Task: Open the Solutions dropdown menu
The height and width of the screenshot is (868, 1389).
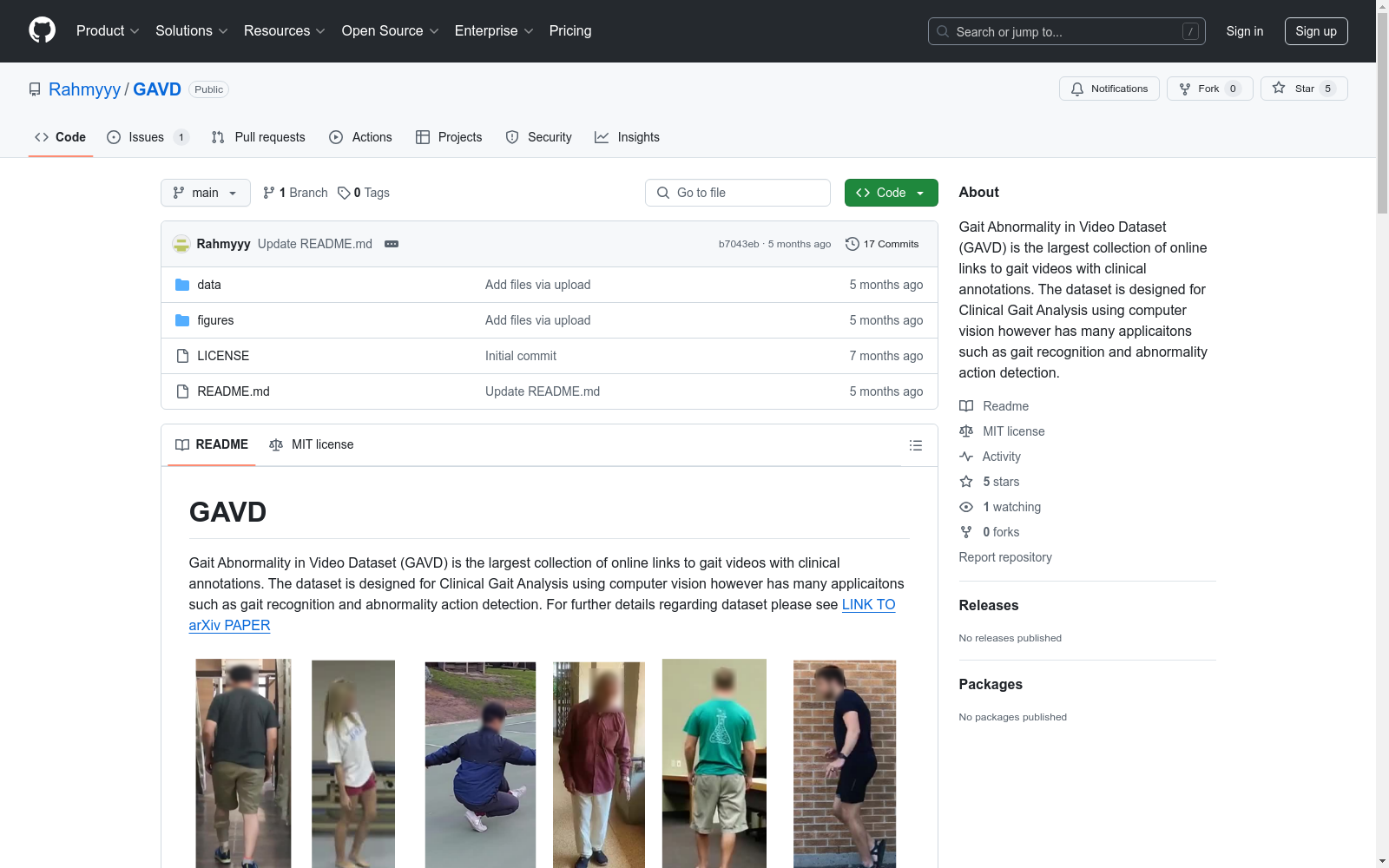Action: 192,31
